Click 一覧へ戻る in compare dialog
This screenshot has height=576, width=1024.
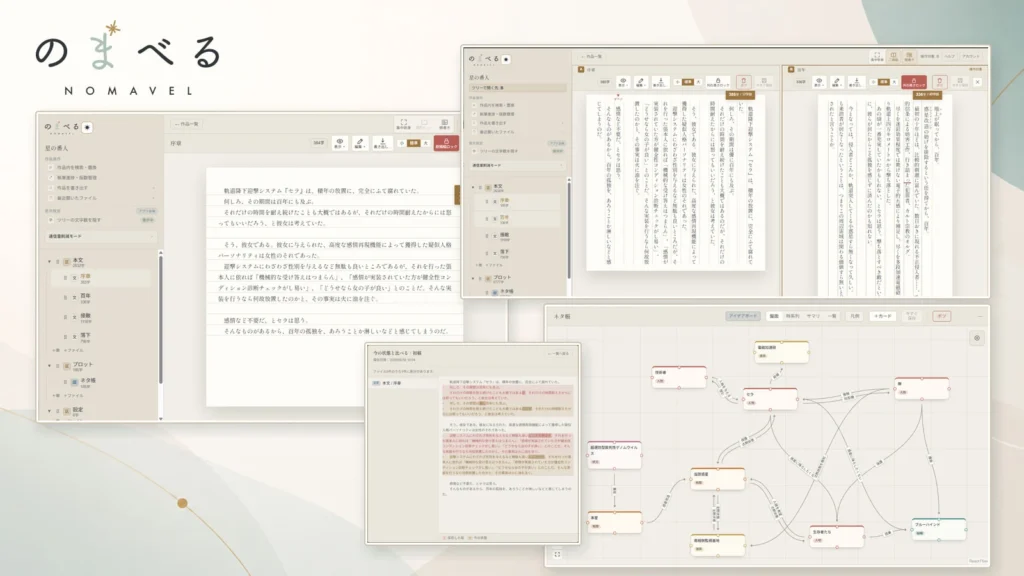(558, 353)
